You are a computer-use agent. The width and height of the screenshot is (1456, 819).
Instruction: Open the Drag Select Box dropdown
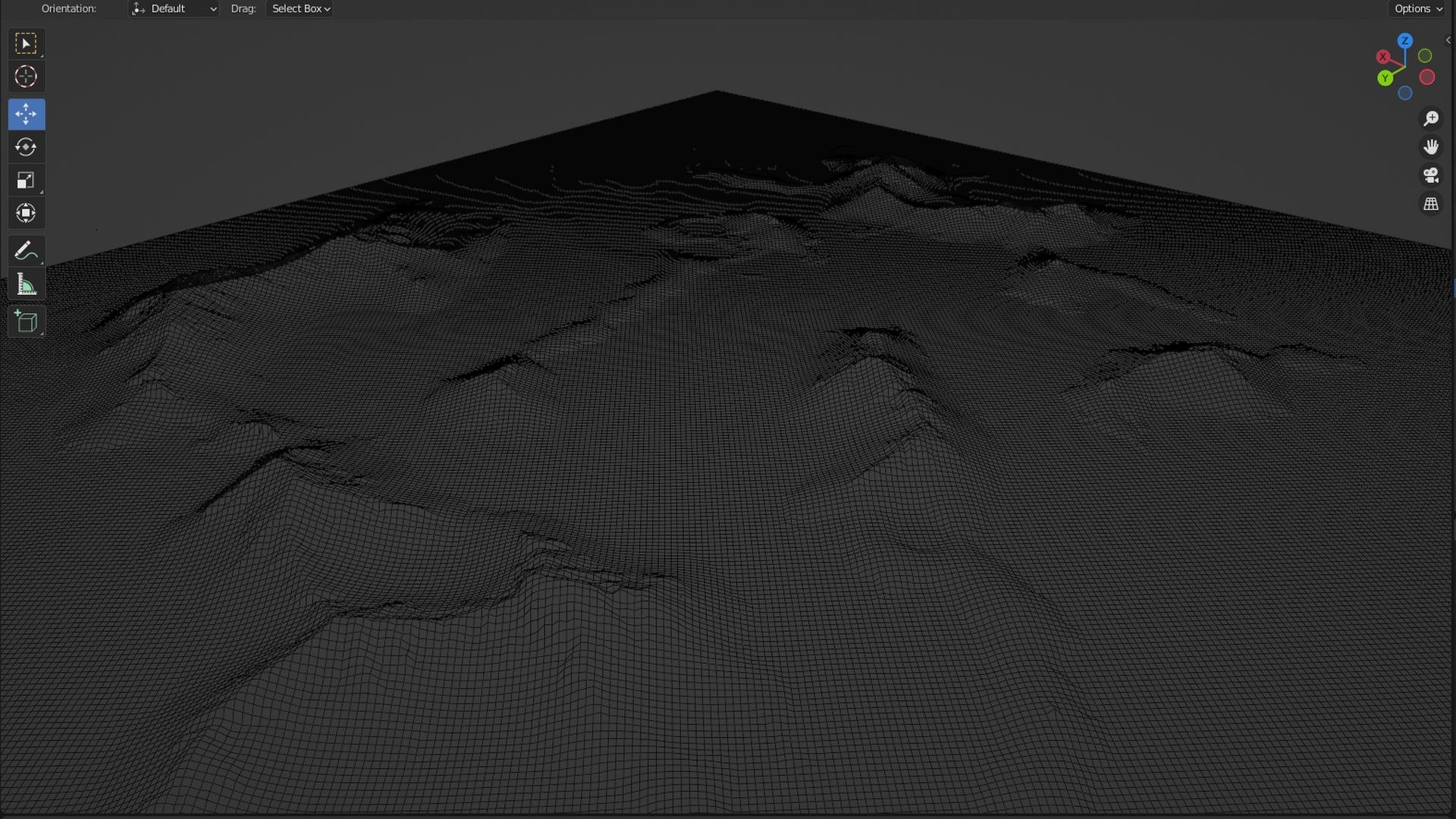[x=300, y=9]
